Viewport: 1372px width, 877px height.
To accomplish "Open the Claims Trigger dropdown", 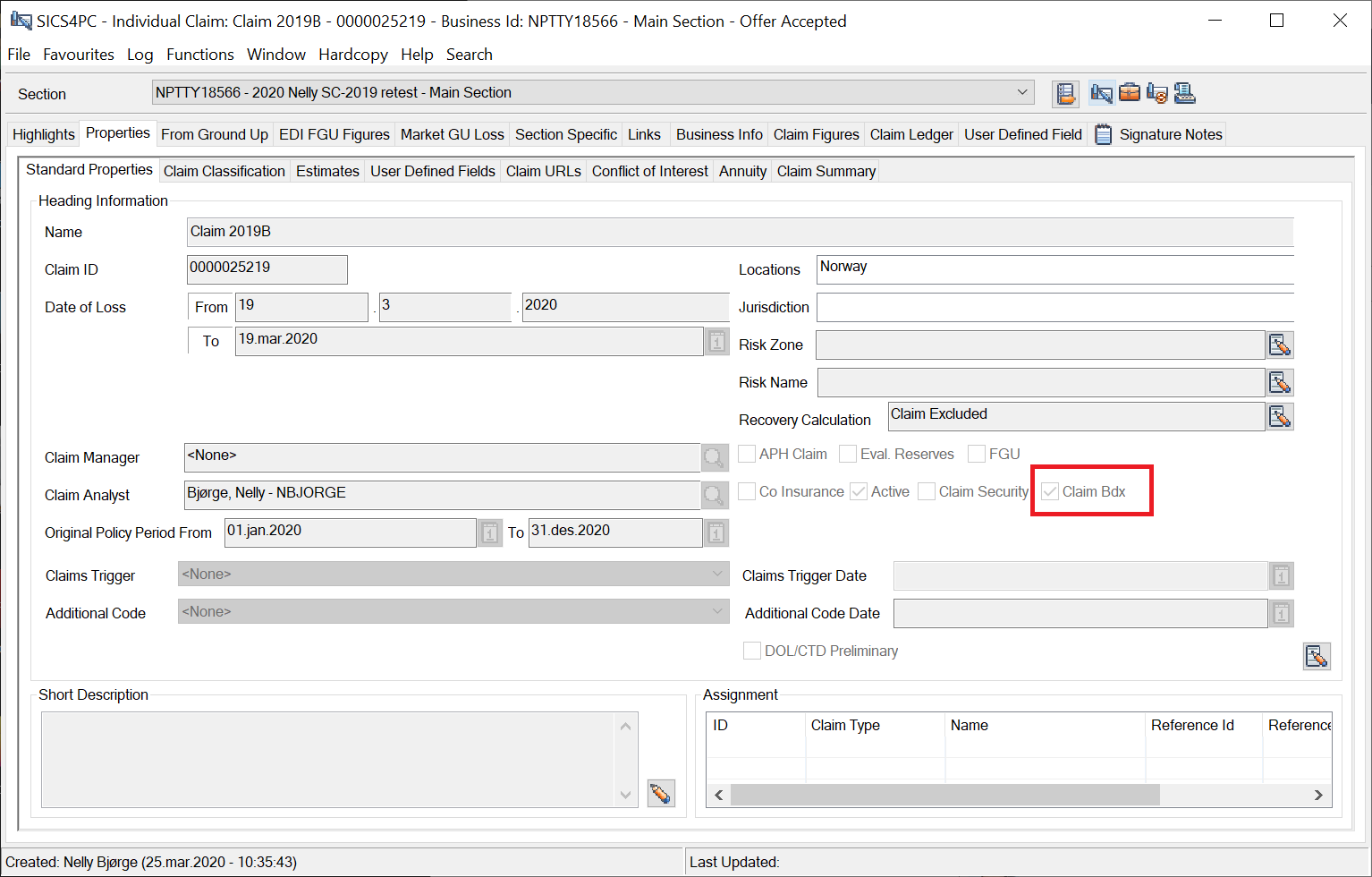I will click(x=717, y=574).
